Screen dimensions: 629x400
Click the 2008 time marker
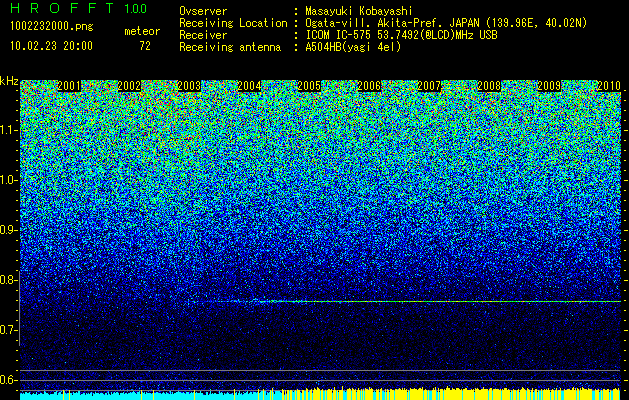pyautogui.click(x=489, y=86)
